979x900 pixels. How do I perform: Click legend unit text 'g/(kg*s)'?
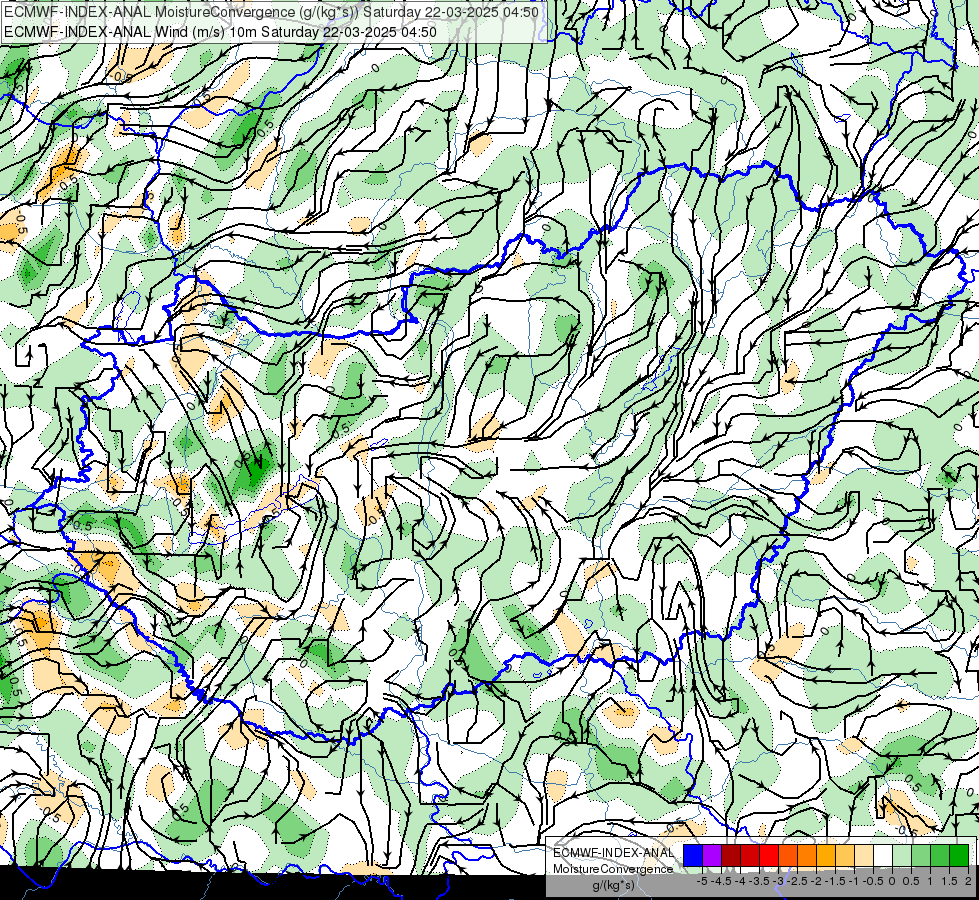(614, 886)
